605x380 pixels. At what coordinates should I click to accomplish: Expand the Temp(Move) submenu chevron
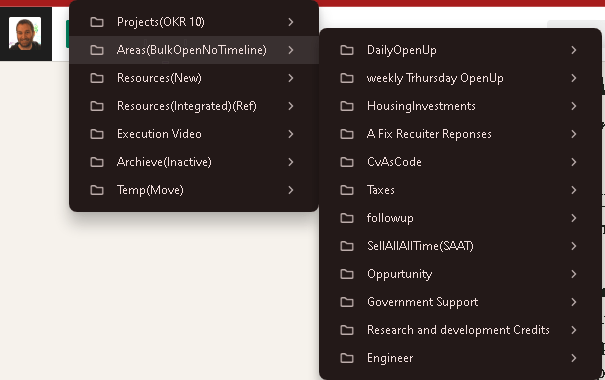291,190
